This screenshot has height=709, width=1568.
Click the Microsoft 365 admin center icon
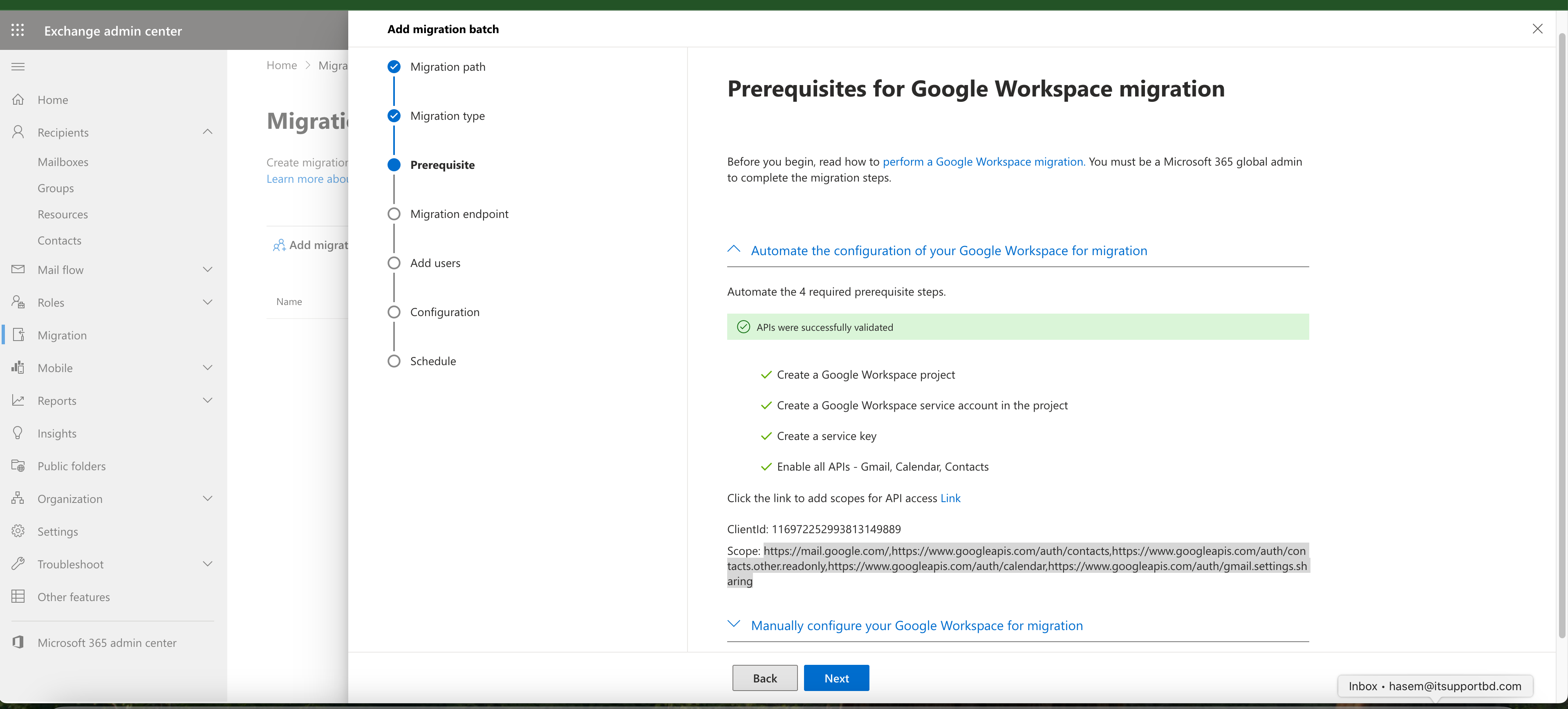(18, 643)
